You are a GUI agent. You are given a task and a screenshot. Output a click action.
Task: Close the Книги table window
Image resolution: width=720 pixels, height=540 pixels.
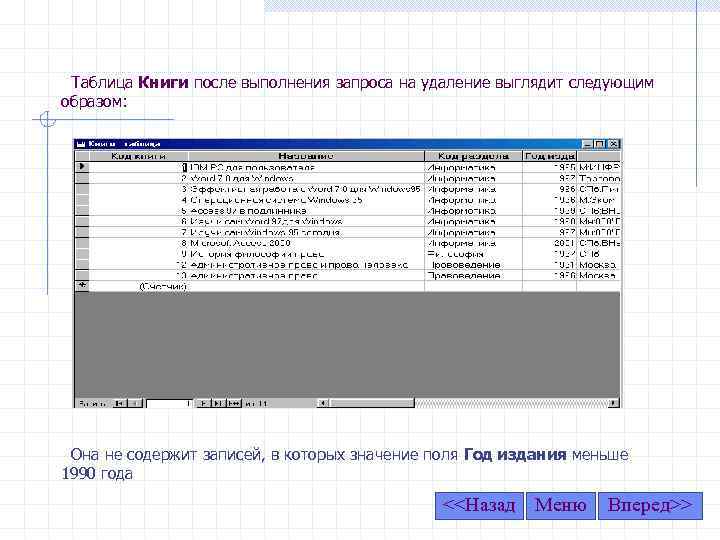[614, 144]
